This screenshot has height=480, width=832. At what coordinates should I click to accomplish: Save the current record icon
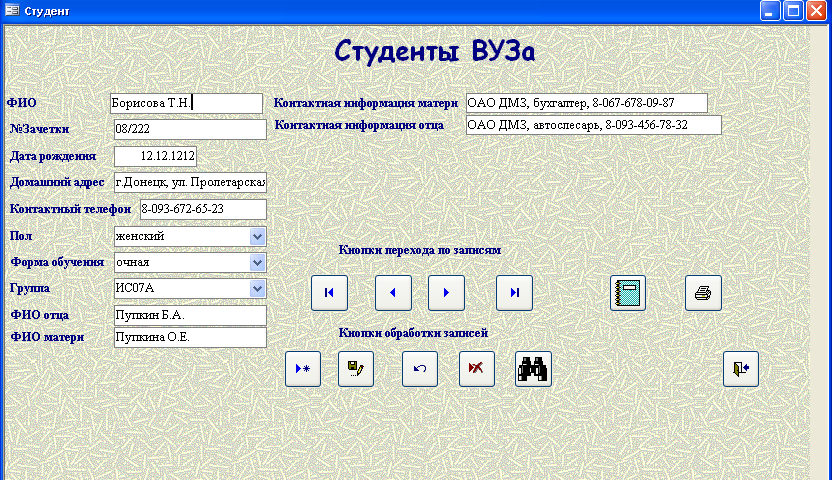(356, 369)
